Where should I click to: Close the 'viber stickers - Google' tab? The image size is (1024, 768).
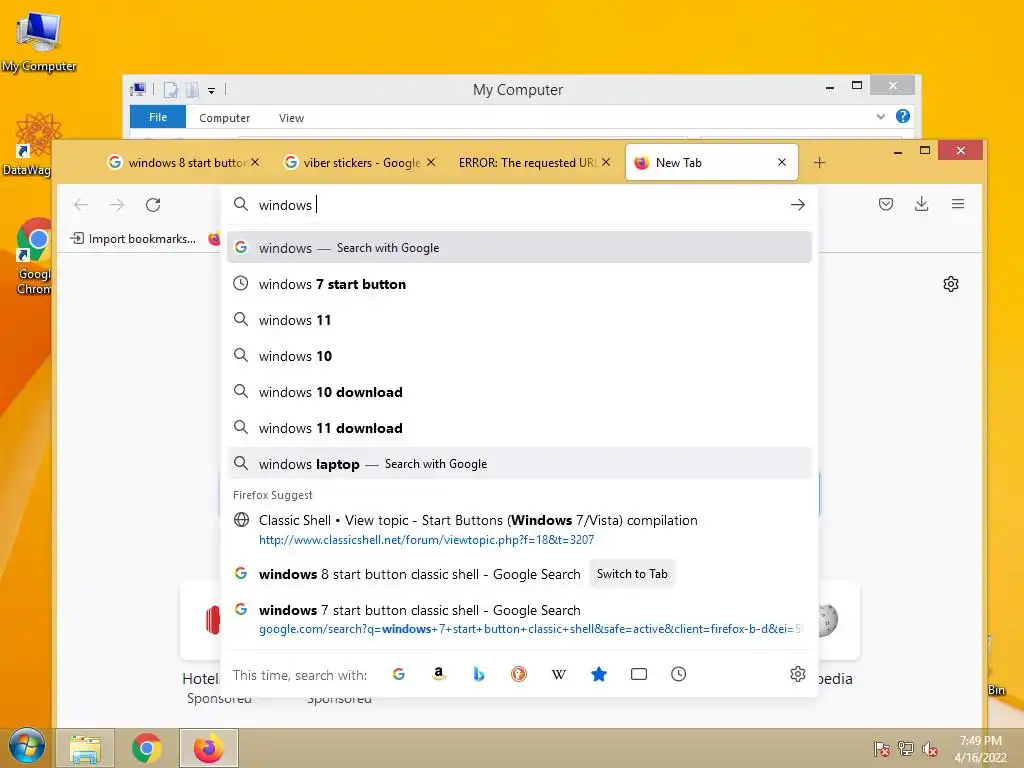click(431, 162)
